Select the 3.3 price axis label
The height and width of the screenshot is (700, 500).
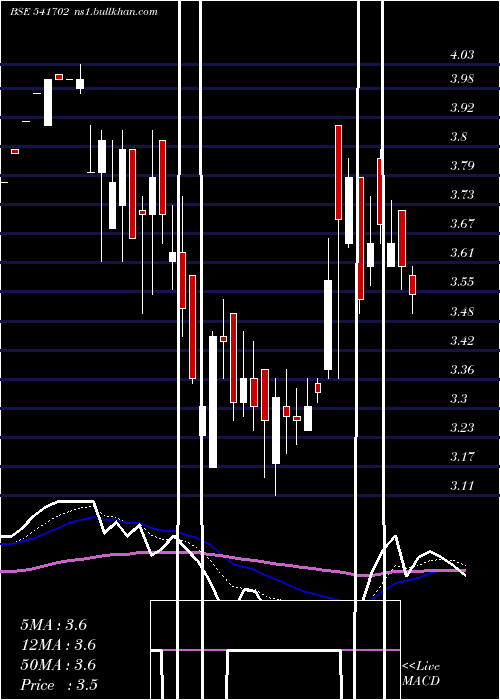pyautogui.click(x=458, y=398)
